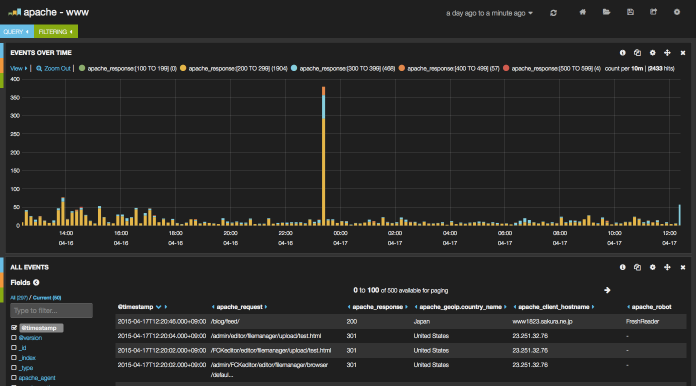
Task: Click move icon on All Events panel
Action: (x=667, y=267)
